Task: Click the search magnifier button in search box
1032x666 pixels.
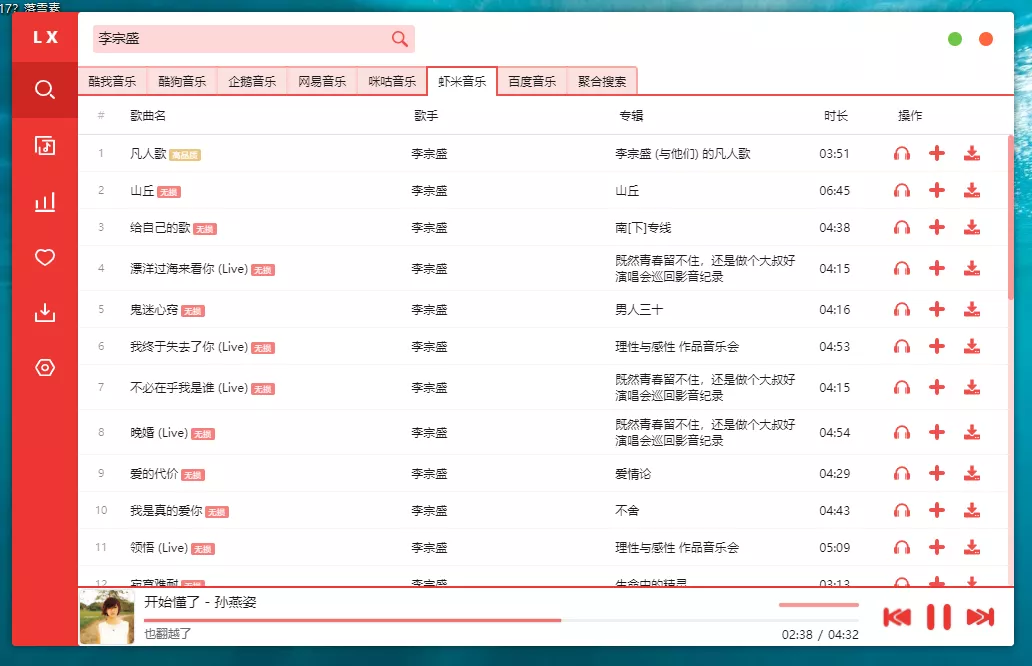Action: (x=399, y=38)
